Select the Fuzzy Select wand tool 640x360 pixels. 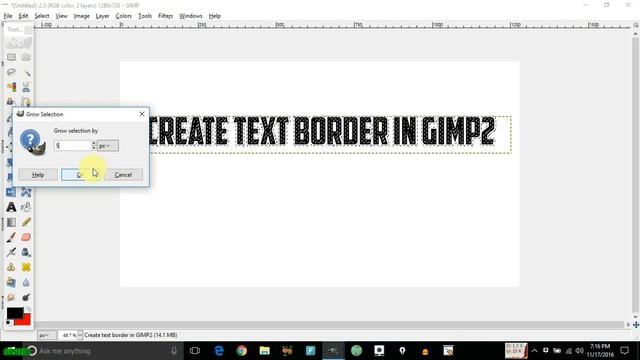[x=26, y=72]
